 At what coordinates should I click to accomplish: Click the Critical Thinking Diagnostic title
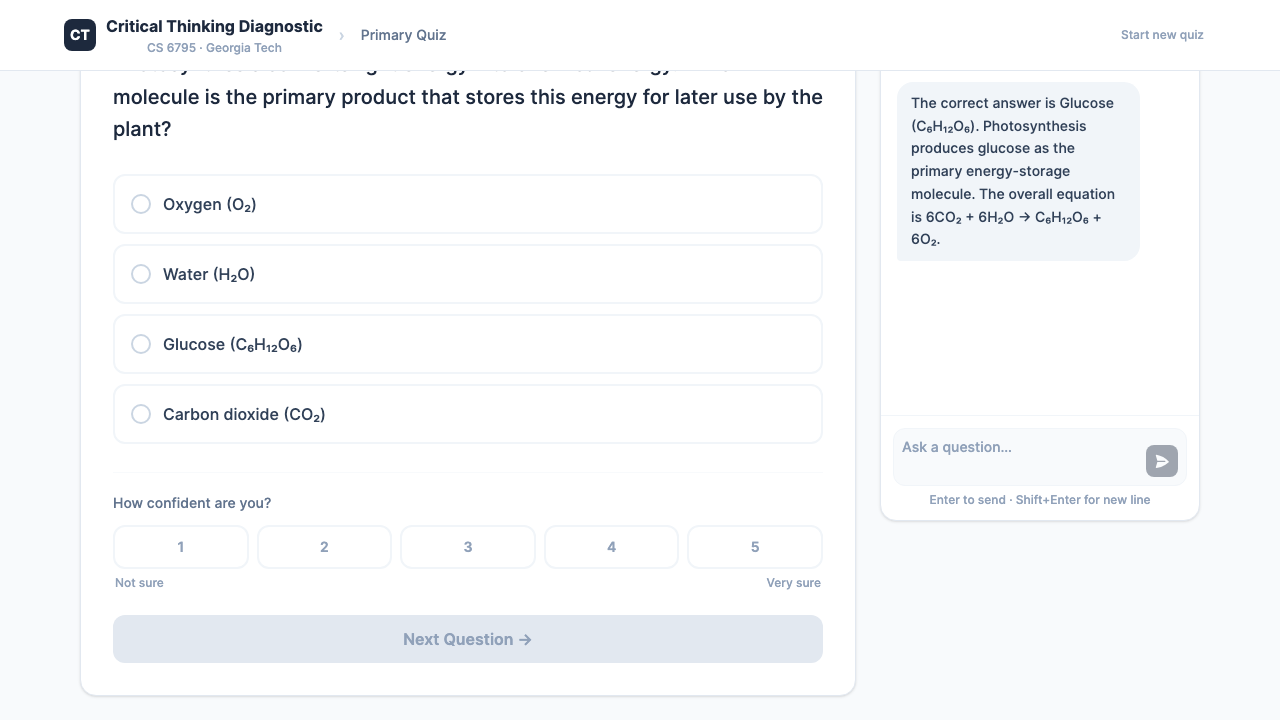pos(214,26)
